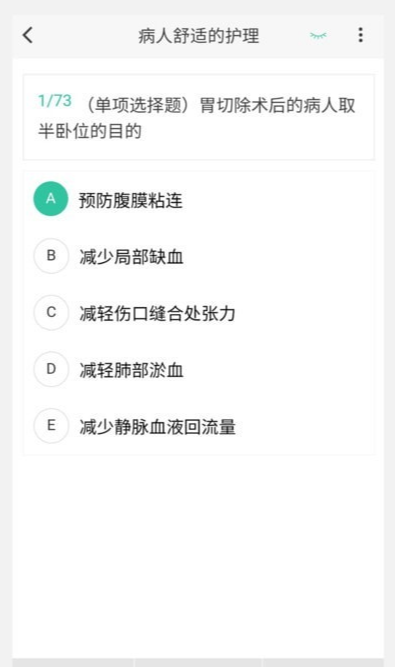Pick answer text 减少局部缺血
Image resolution: width=395 pixels, height=667 pixels.
(x=131, y=257)
